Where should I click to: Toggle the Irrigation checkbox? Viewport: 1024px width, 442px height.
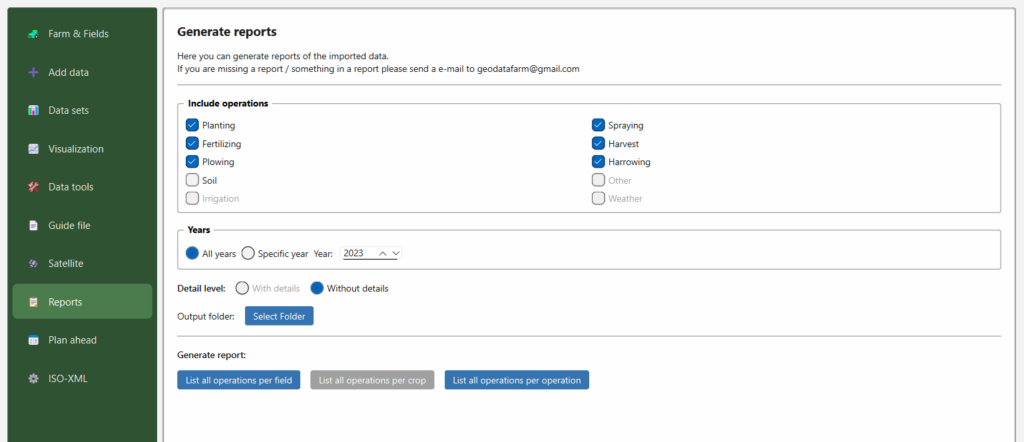(192, 198)
